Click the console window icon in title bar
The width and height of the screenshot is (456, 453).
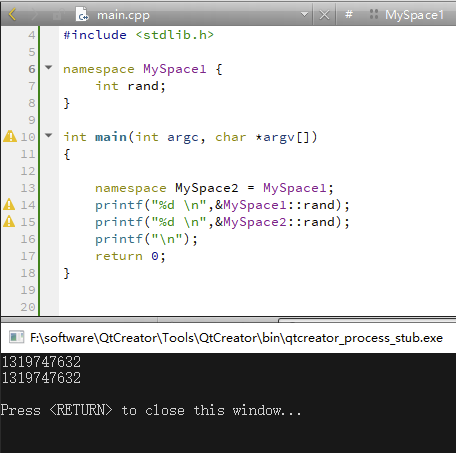click(x=16, y=338)
